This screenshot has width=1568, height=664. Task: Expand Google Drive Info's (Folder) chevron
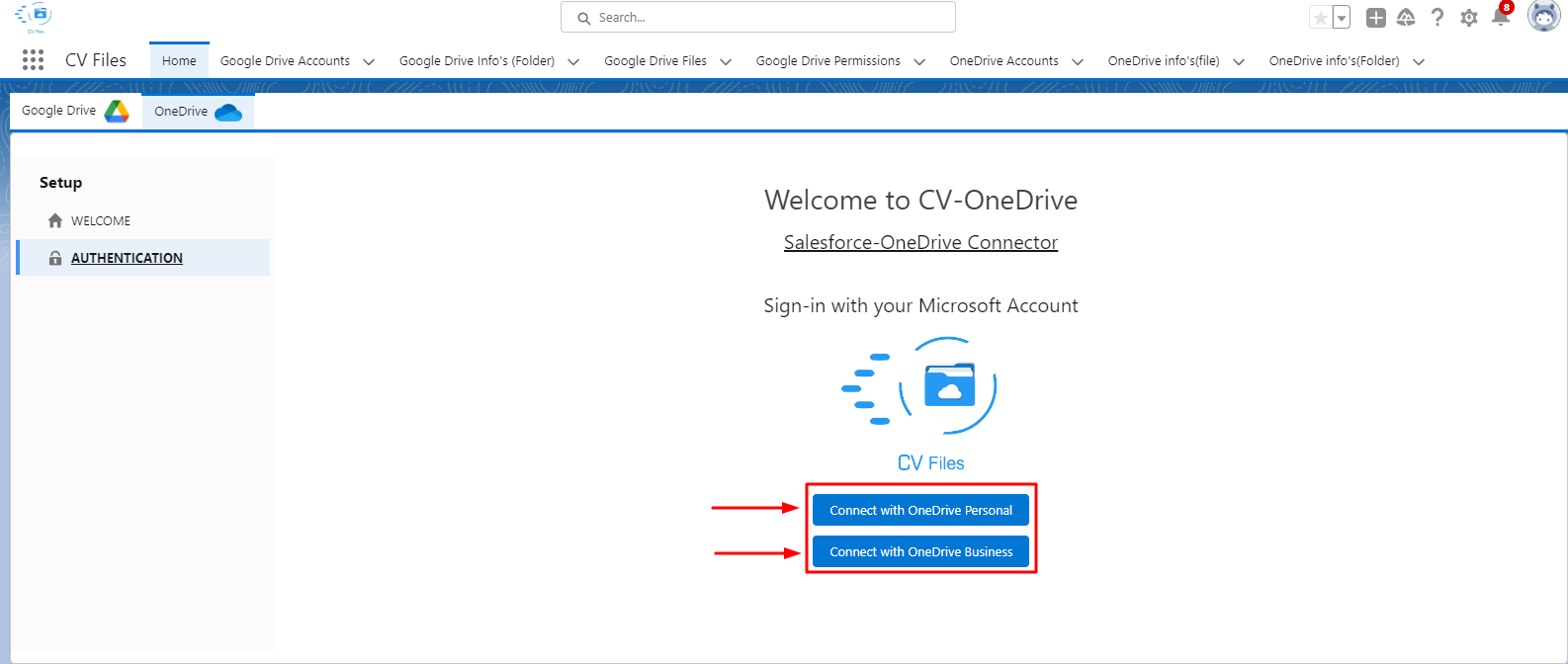573,61
